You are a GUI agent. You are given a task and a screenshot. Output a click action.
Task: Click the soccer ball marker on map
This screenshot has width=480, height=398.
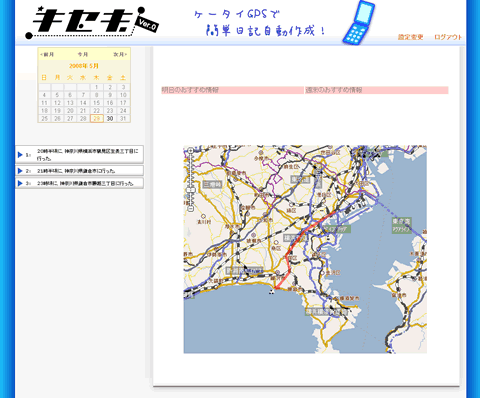coord(272,292)
